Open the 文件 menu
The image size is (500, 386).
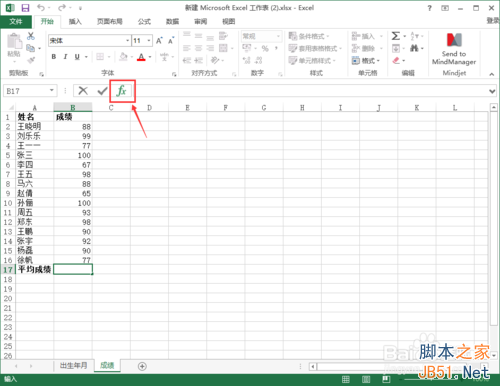click(x=16, y=22)
